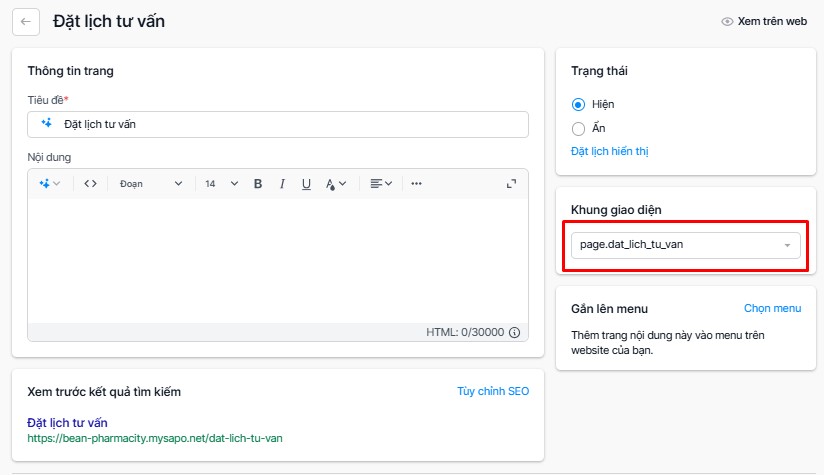Screen dimensions: 824x475
Task: Click the Chọn menu link
Action: [772, 308]
